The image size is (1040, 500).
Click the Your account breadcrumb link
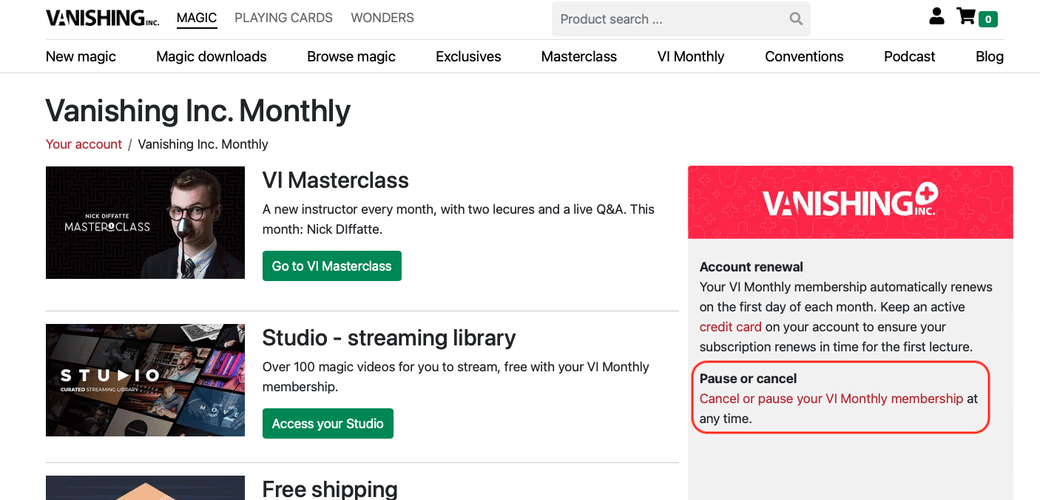pyautogui.click(x=84, y=144)
